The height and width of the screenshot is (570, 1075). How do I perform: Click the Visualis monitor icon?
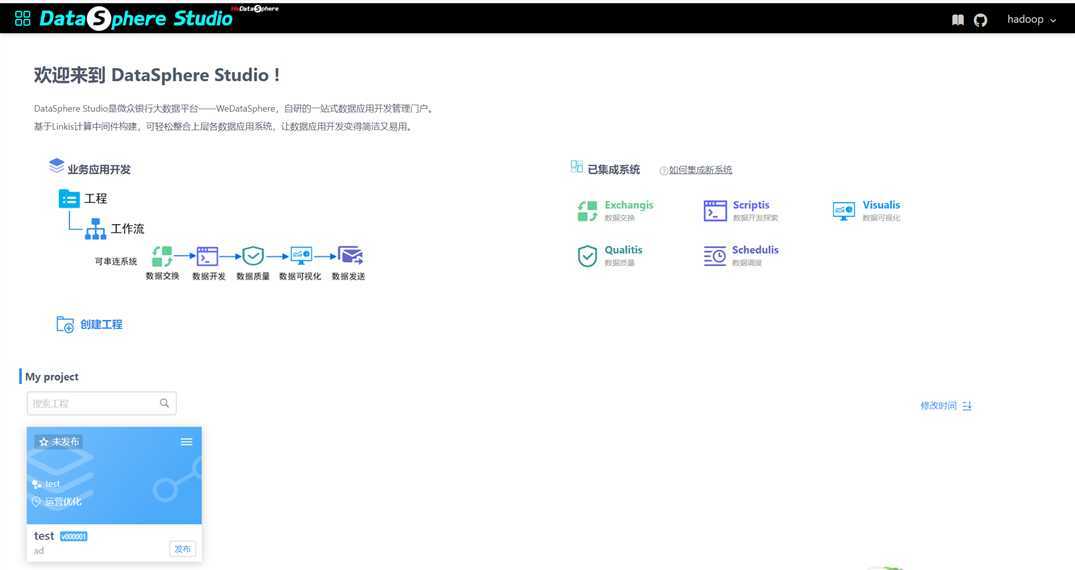click(844, 211)
